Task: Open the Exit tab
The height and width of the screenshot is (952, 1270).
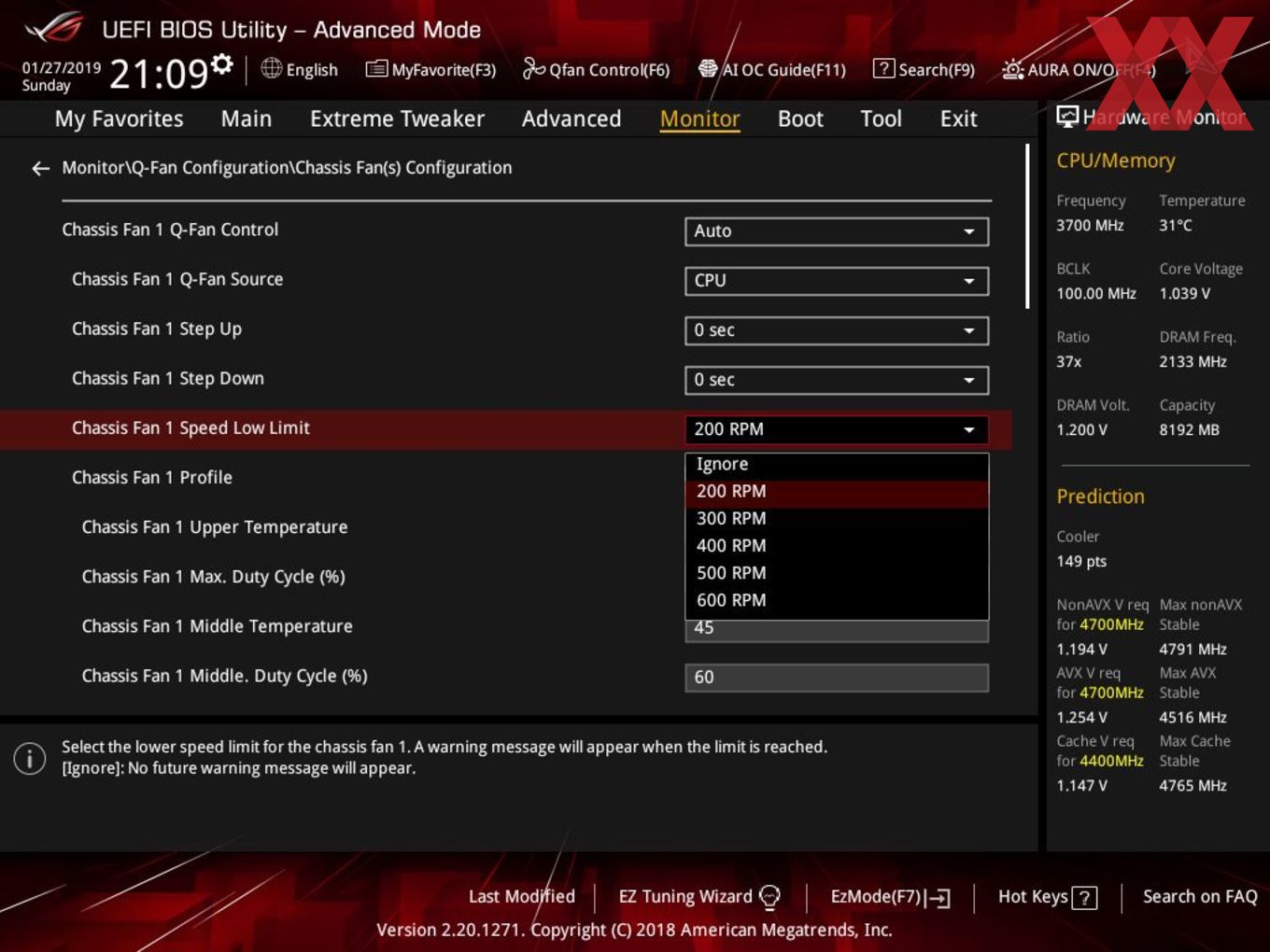Action: point(958,119)
